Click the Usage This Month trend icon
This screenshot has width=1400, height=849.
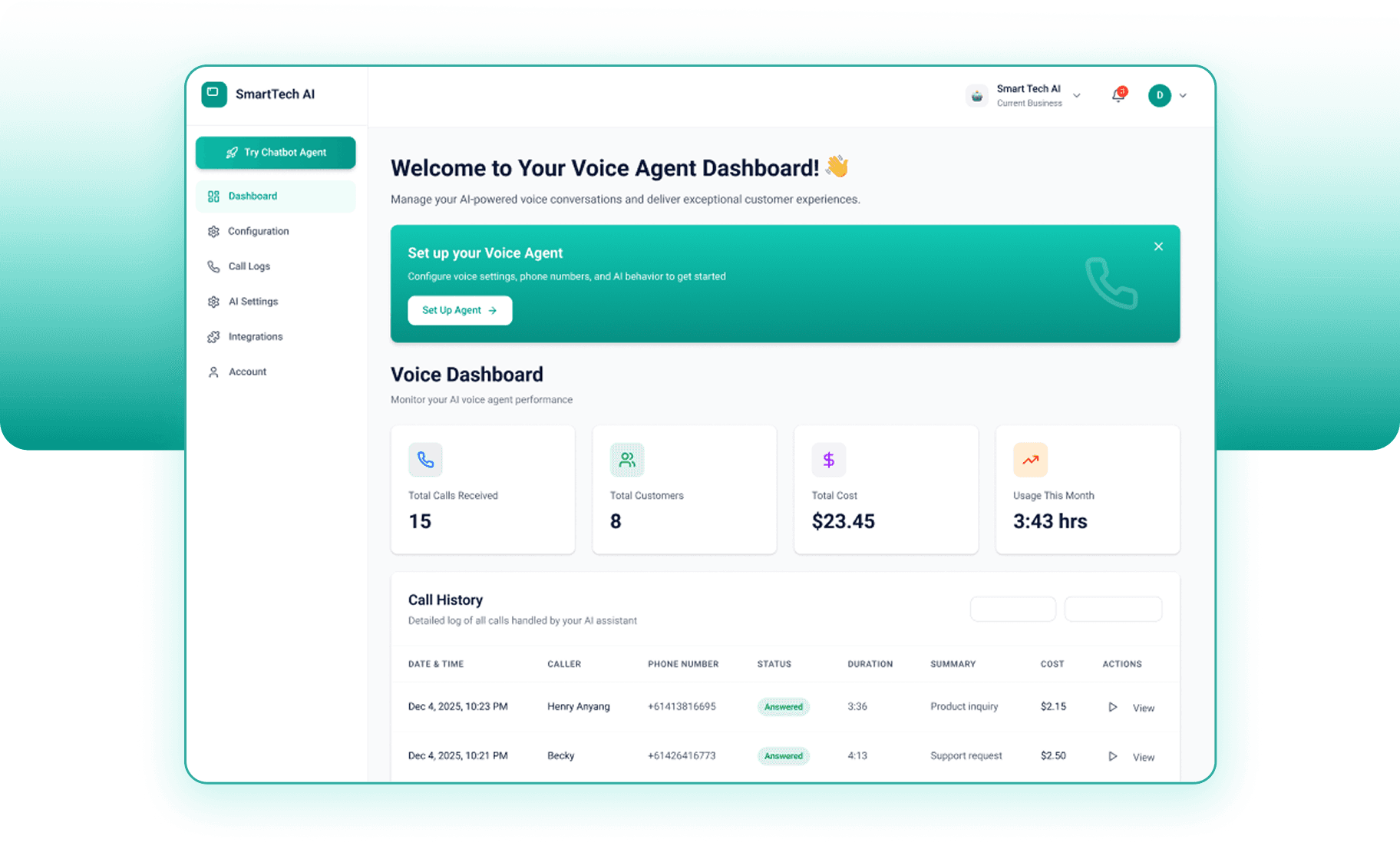[x=1030, y=459]
